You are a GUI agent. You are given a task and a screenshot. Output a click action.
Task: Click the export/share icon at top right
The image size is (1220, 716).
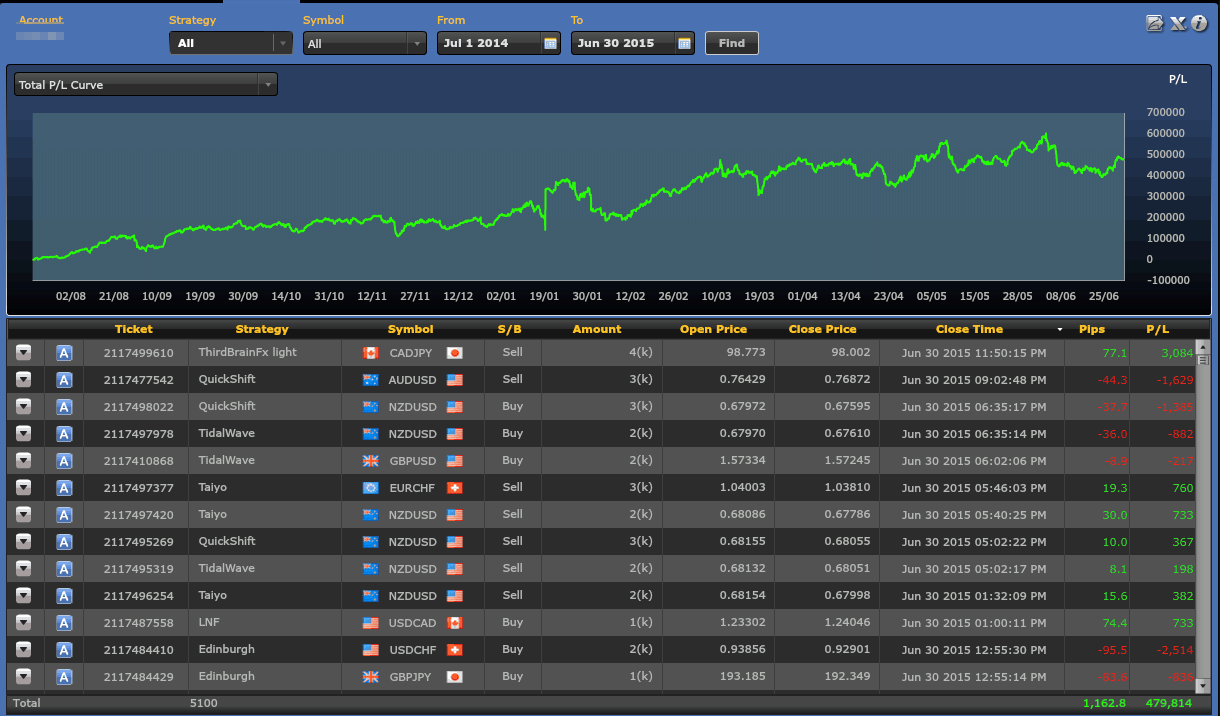click(1155, 24)
